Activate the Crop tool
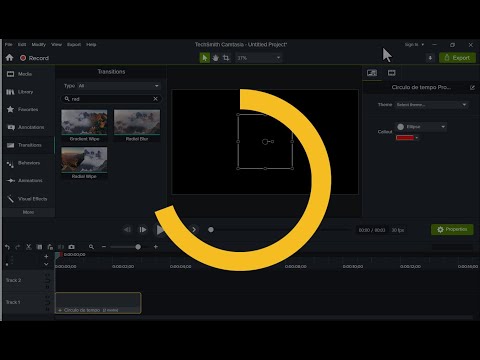The width and height of the screenshot is (480, 360). 226,58
